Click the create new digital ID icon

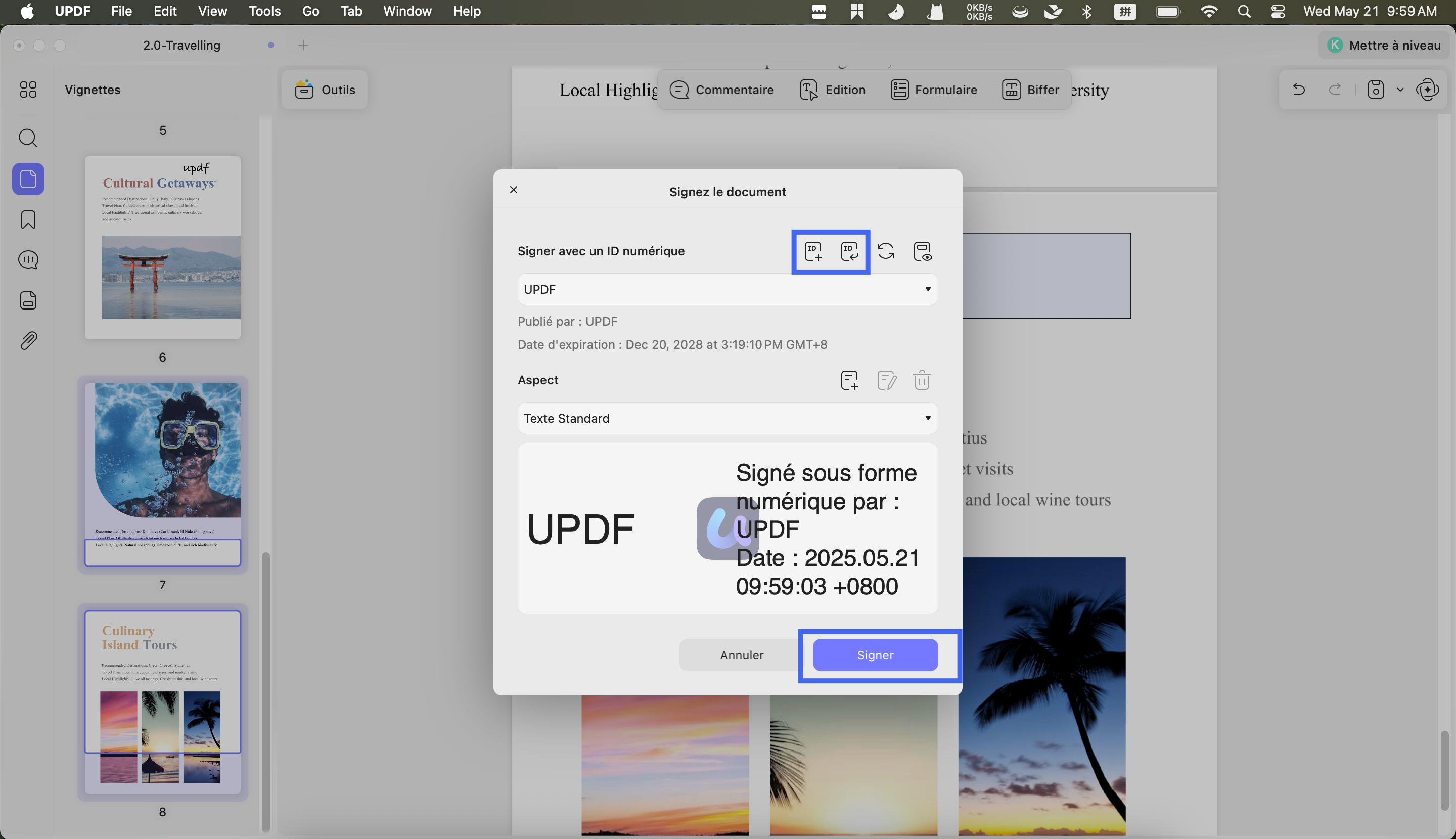tap(812, 251)
